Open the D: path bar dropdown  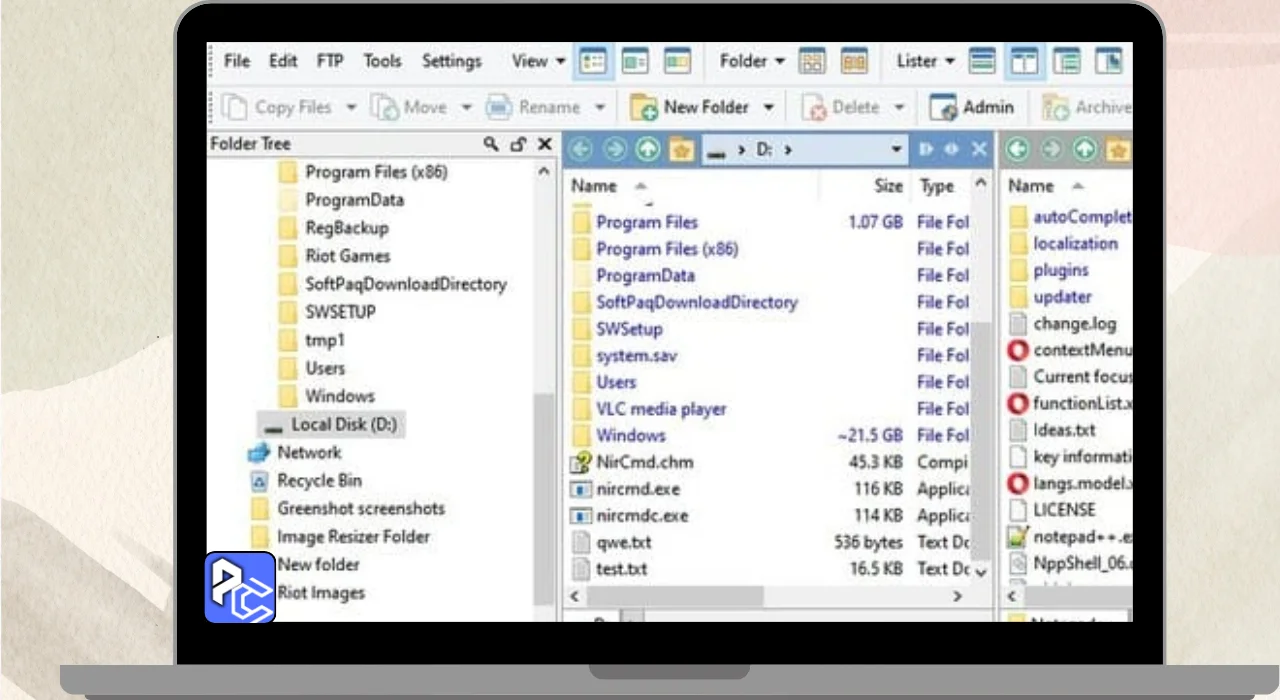(x=897, y=150)
